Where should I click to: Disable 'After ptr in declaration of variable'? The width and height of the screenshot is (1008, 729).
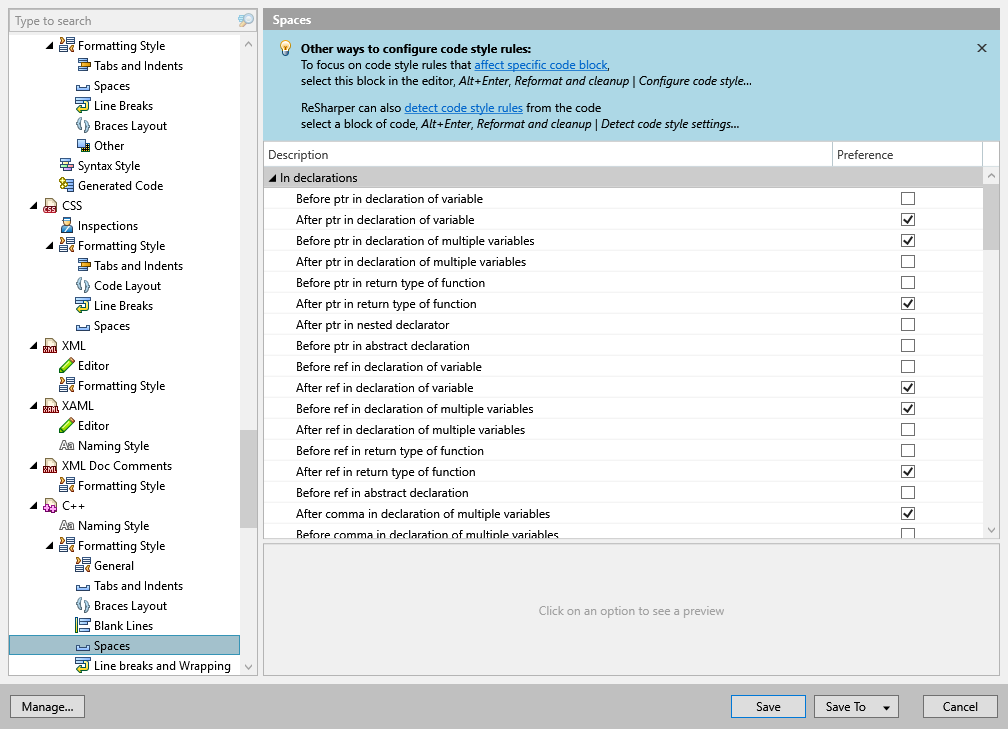point(908,219)
